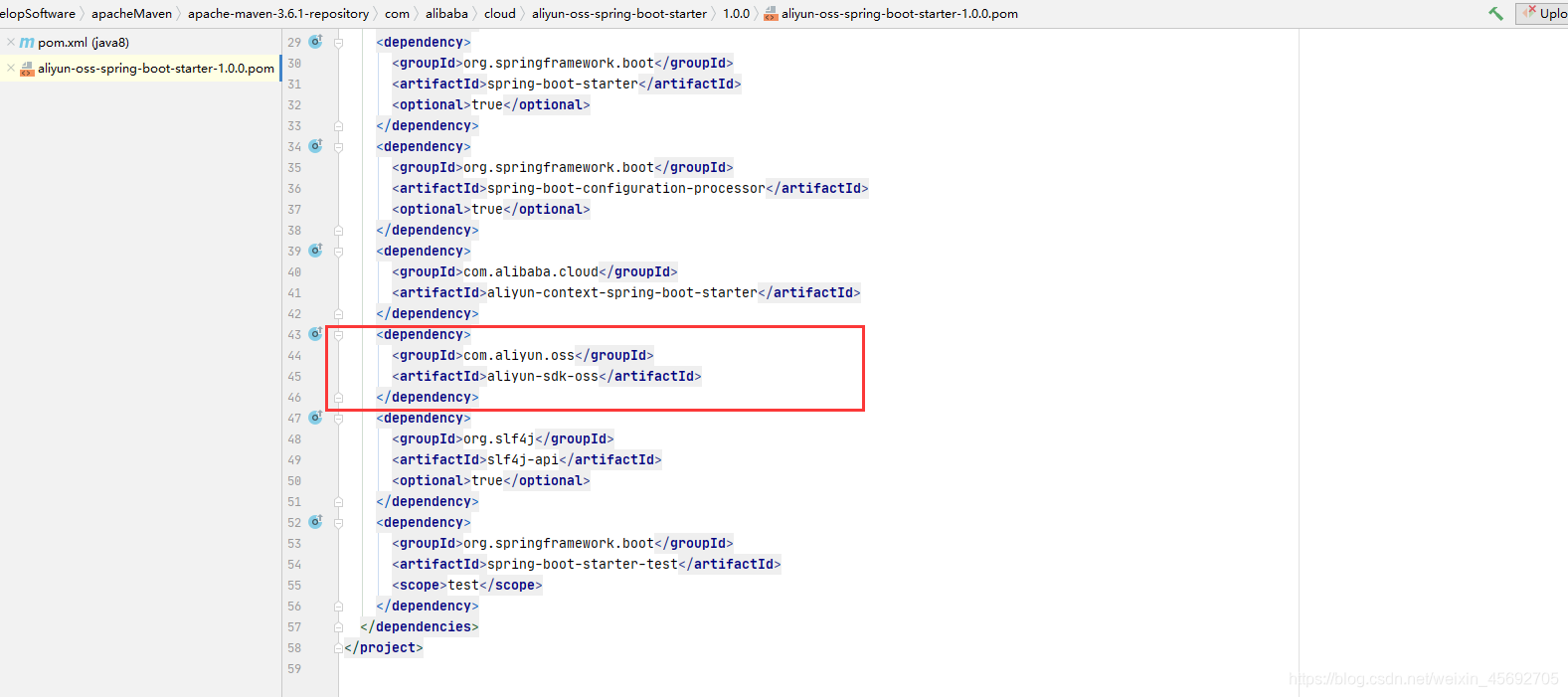Click the Maven icon on pom.xml tab

[x=27, y=43]
